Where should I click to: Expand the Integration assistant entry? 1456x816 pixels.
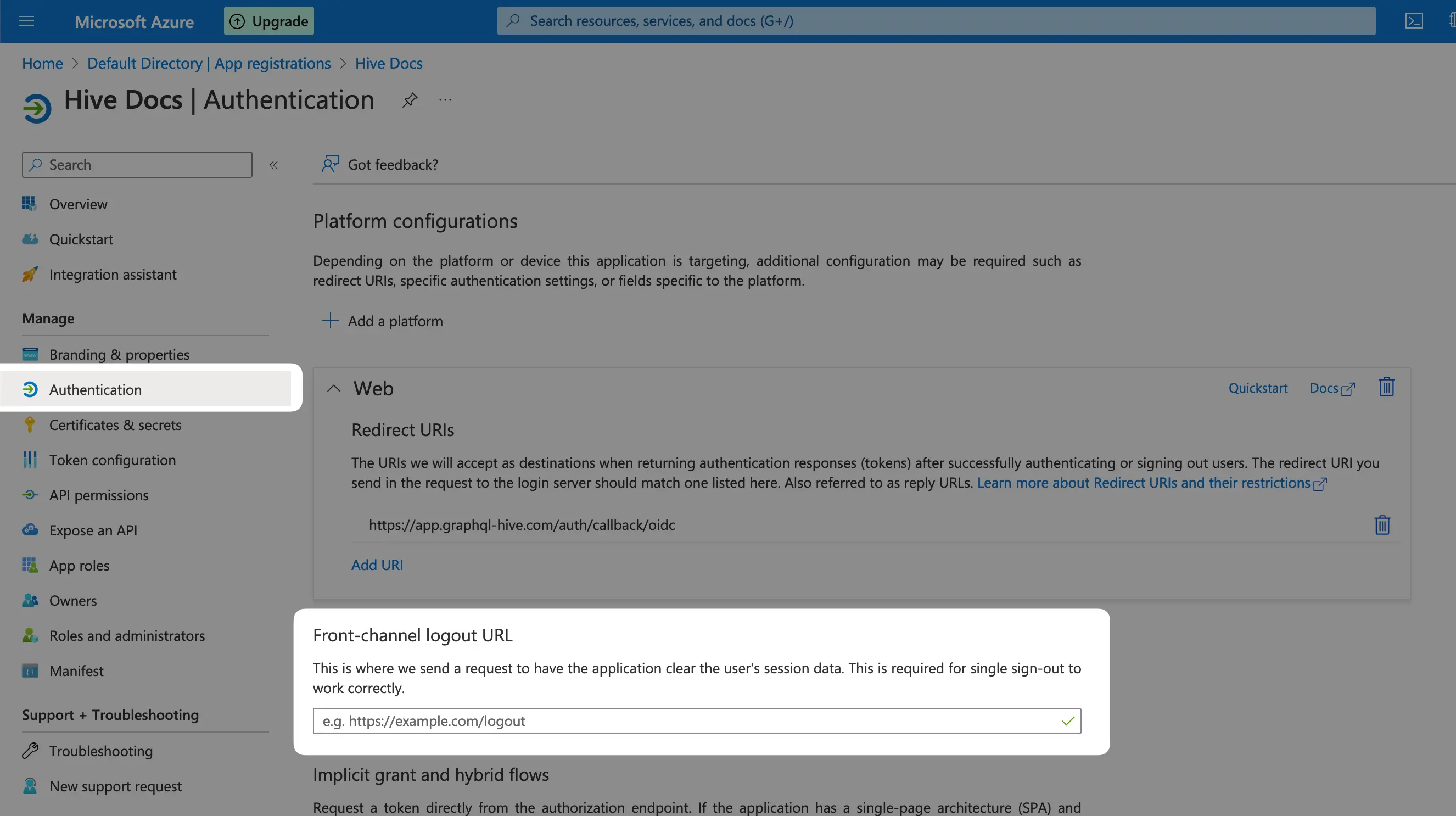(113, 274)
